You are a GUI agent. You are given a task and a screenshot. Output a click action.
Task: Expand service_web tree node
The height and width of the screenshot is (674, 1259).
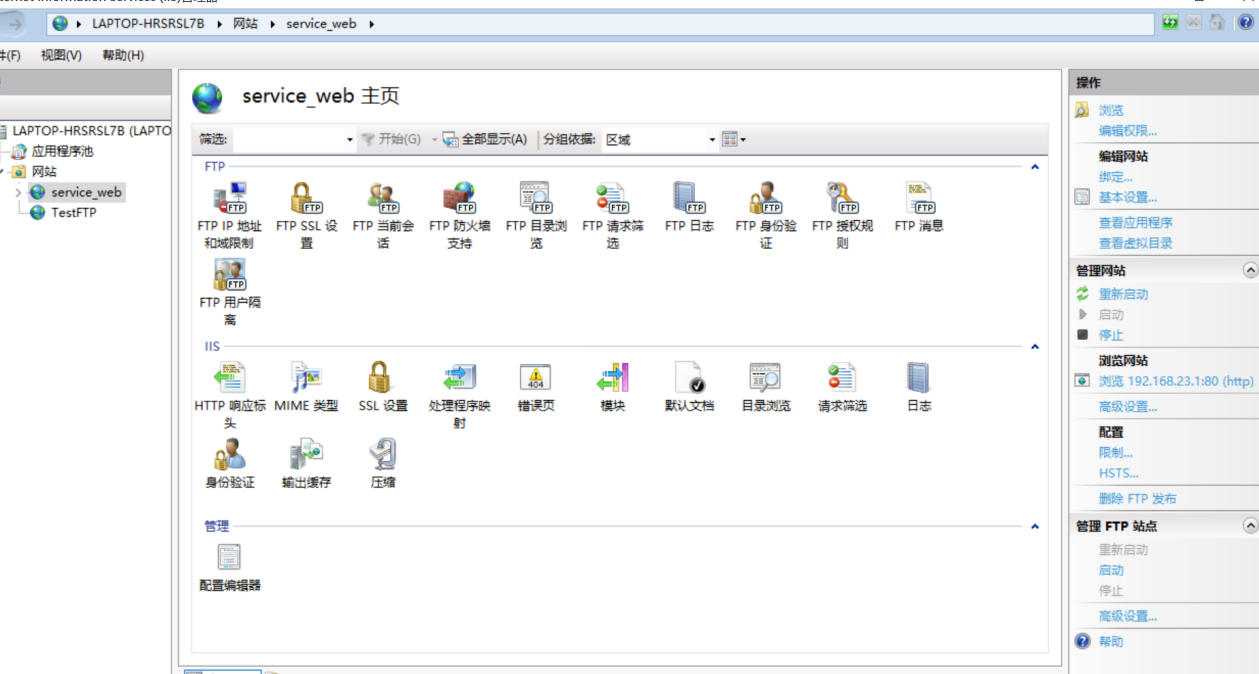[x=18, y=192]
